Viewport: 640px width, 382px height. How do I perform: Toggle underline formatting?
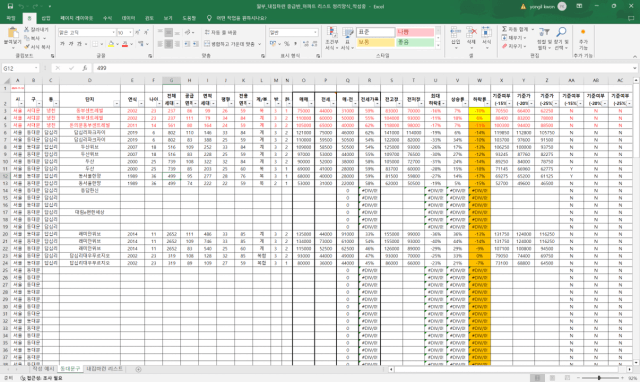pyautogui.click(x=79, y=44)
